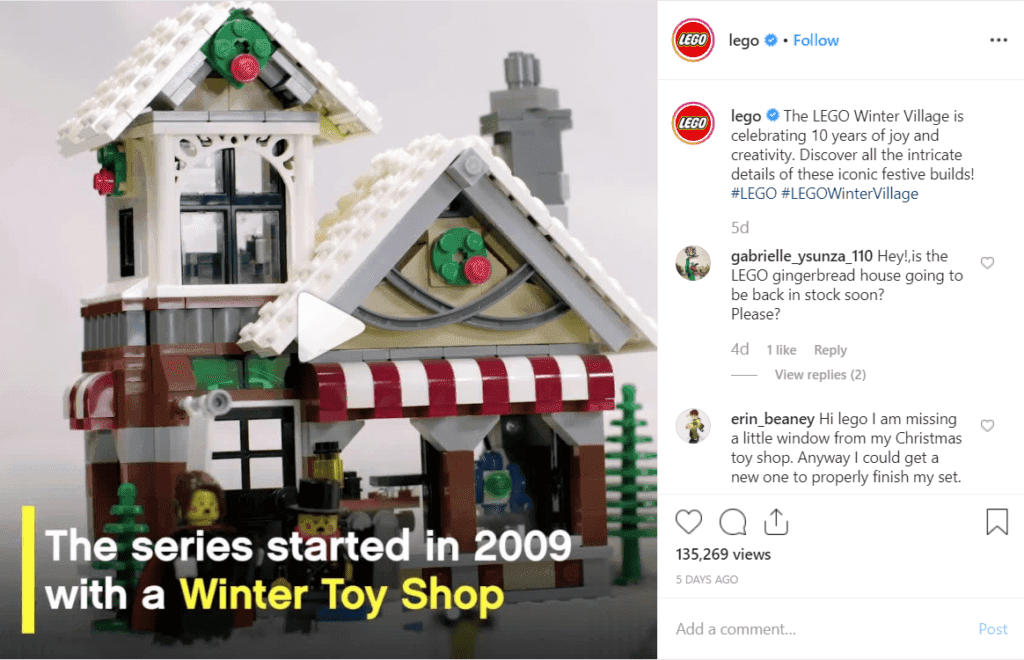Open comments via the speech bubble icon
Viewport: 1024px width, 660px height.
point(733,522)
